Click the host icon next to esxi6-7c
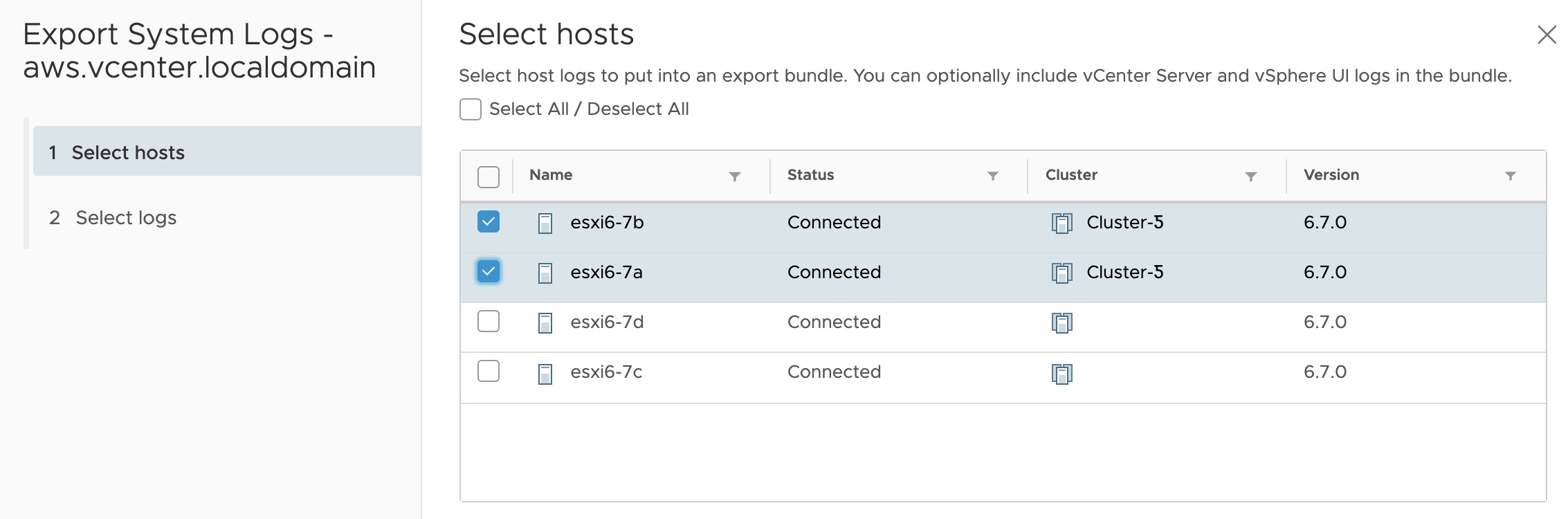The height and width of the screenshot is (519, 1568). click(x=545, y=374)
